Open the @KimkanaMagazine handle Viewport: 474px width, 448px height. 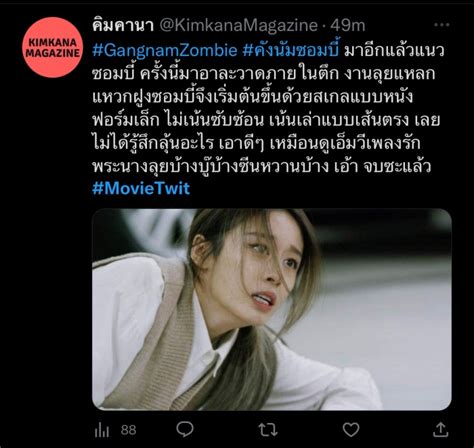(x=239, y=25)
